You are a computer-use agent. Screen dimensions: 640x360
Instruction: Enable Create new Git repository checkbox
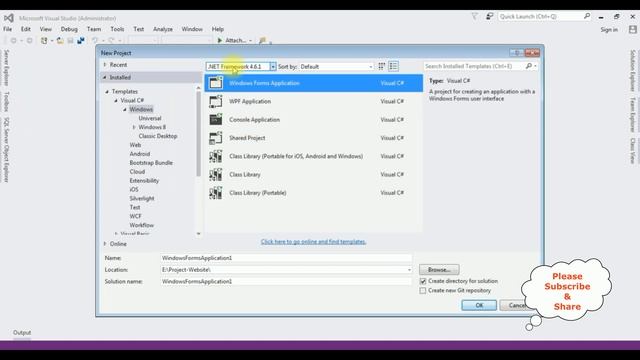[423, 291]
